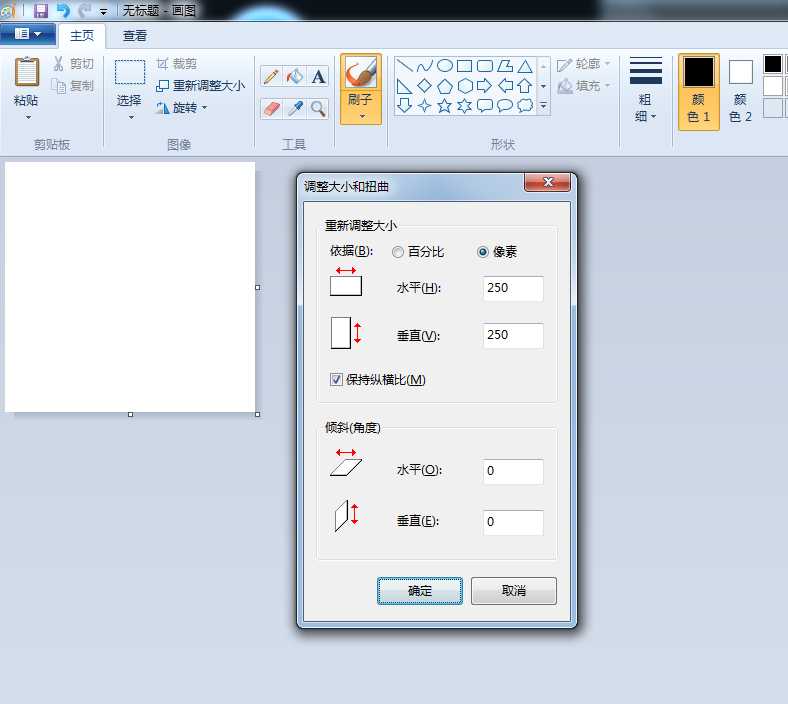Screen dimensions: 788x704
Task: Pick the Rounded rectangle shape
Action: (485, 66)
